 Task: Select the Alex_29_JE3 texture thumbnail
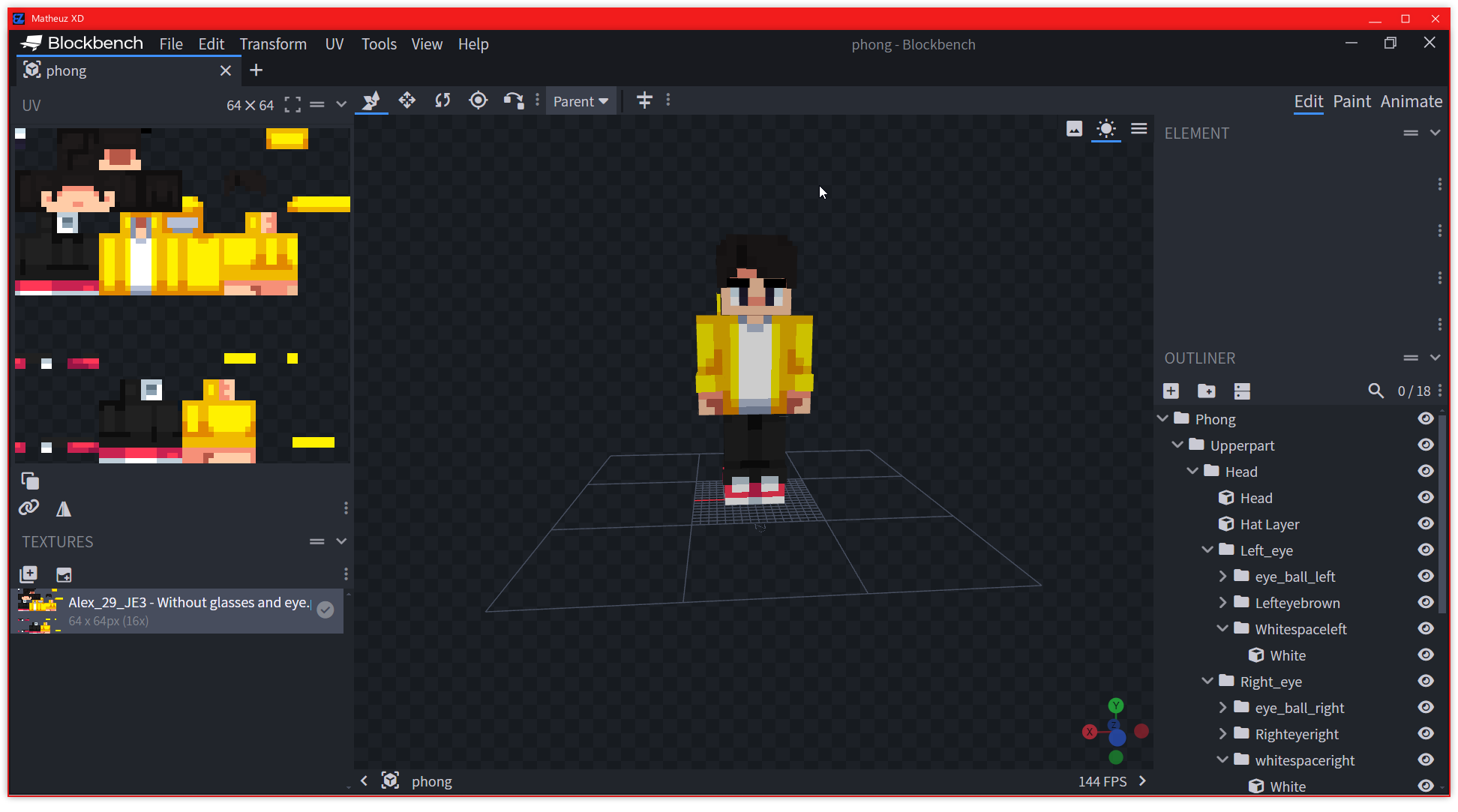pos(39,610)
